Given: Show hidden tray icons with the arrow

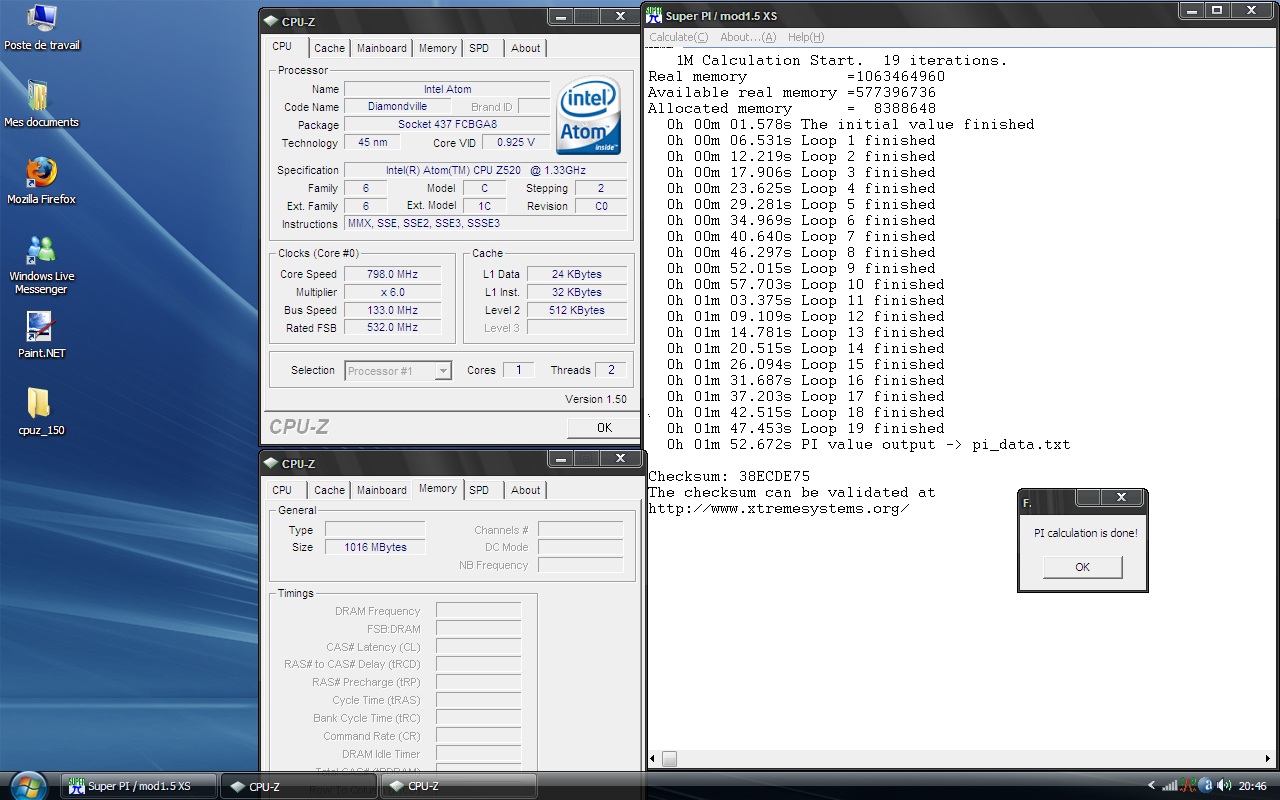Looking at the screenshot, I should click(1151, 786).
